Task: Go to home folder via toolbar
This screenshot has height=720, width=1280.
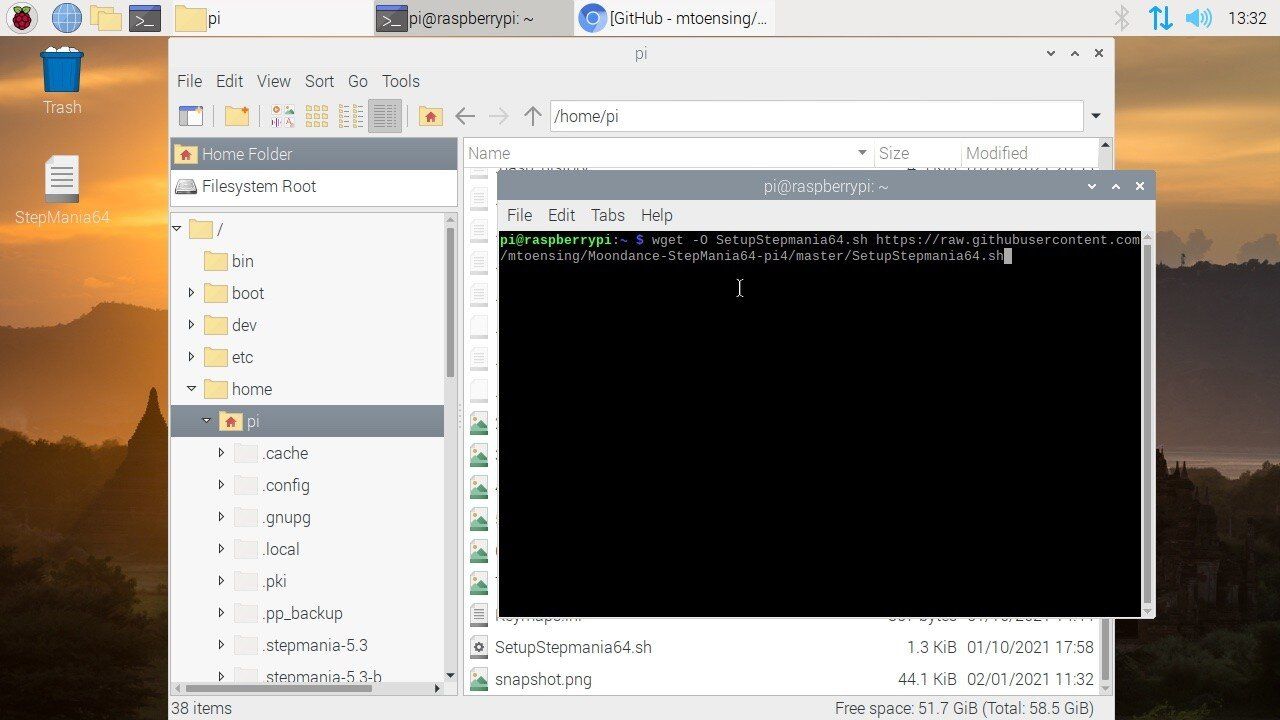Action: tap(431, 116)
